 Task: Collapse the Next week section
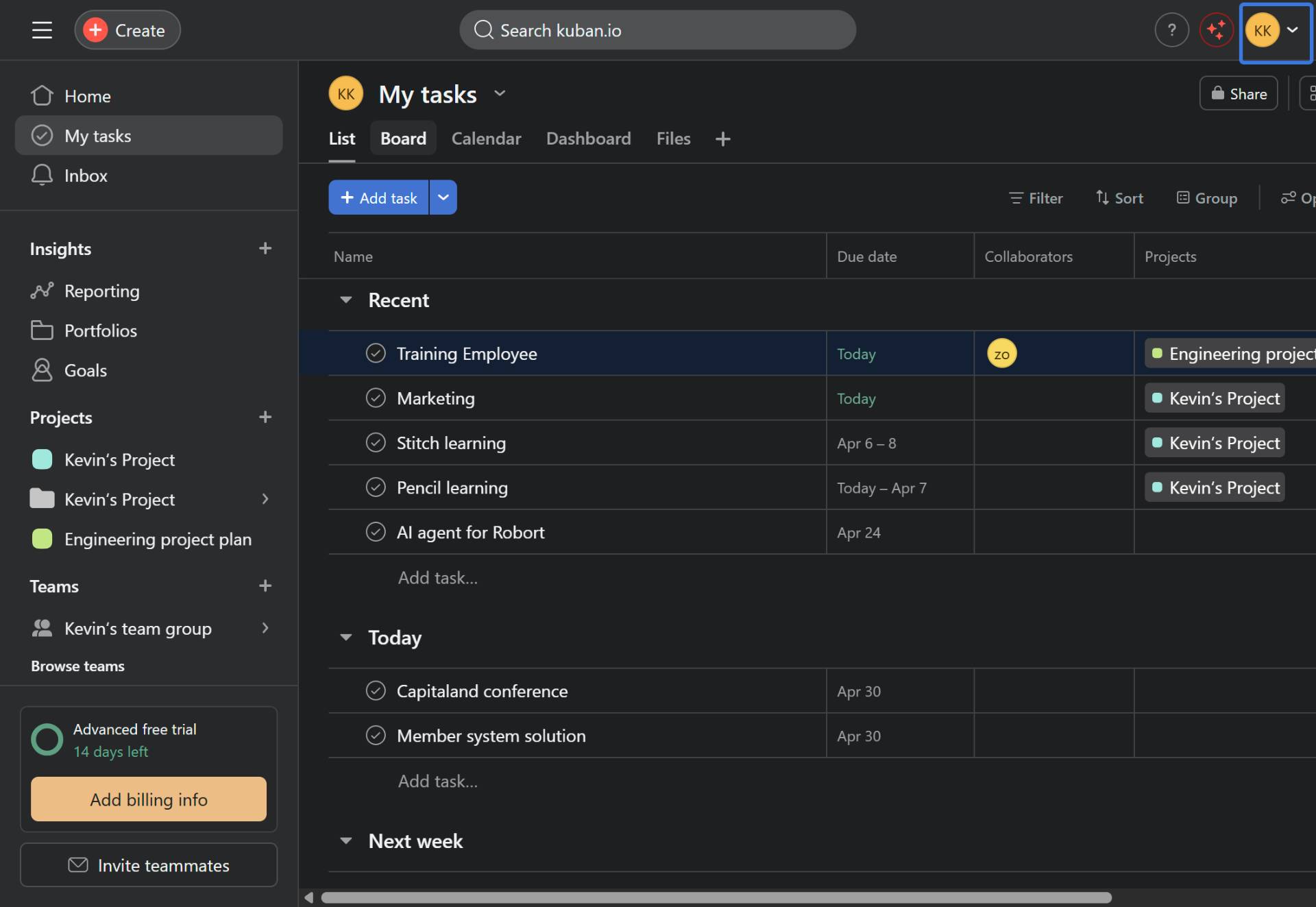click(346, 841)
